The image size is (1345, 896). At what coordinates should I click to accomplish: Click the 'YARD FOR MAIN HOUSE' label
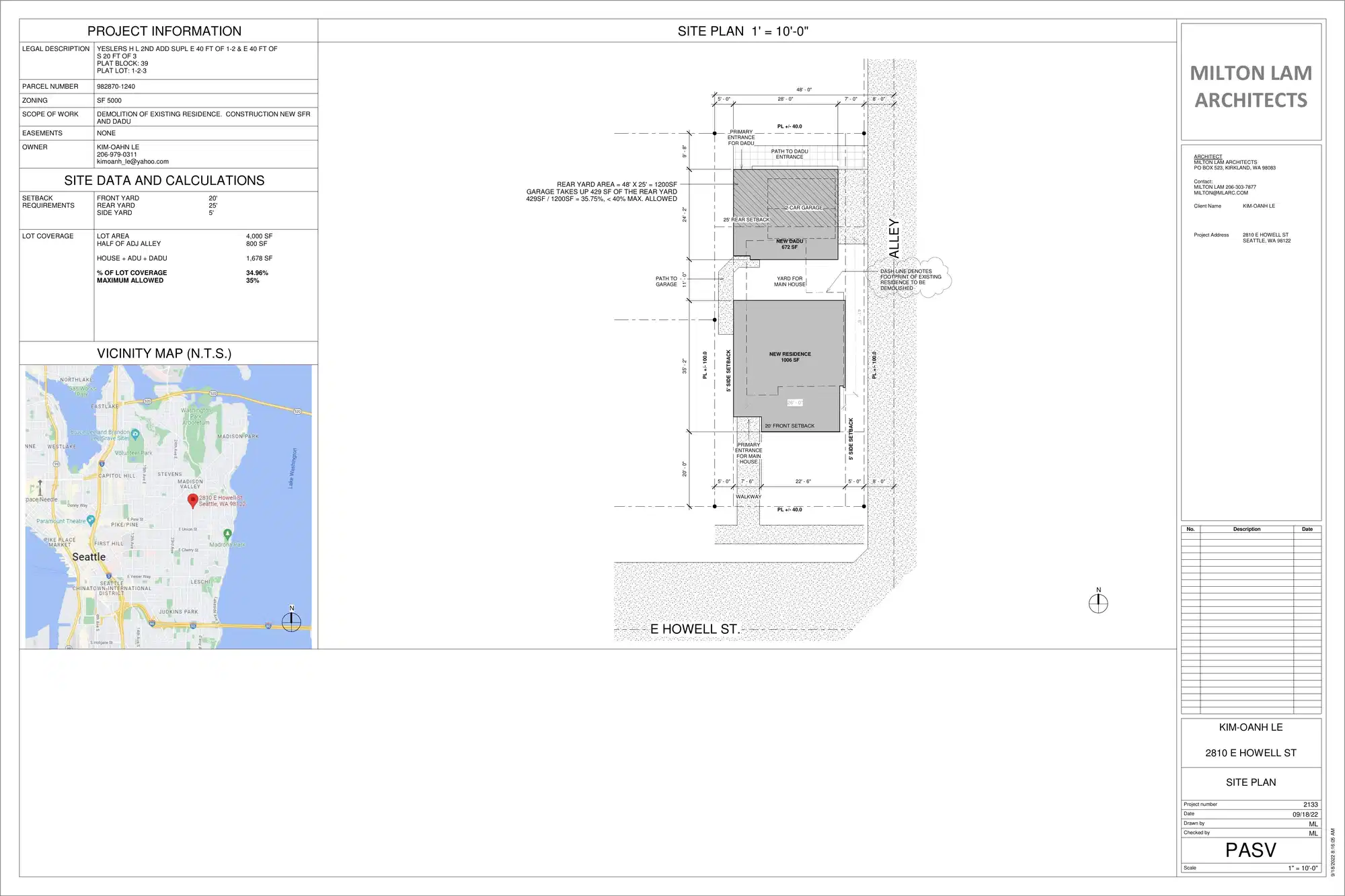[790, 282]
